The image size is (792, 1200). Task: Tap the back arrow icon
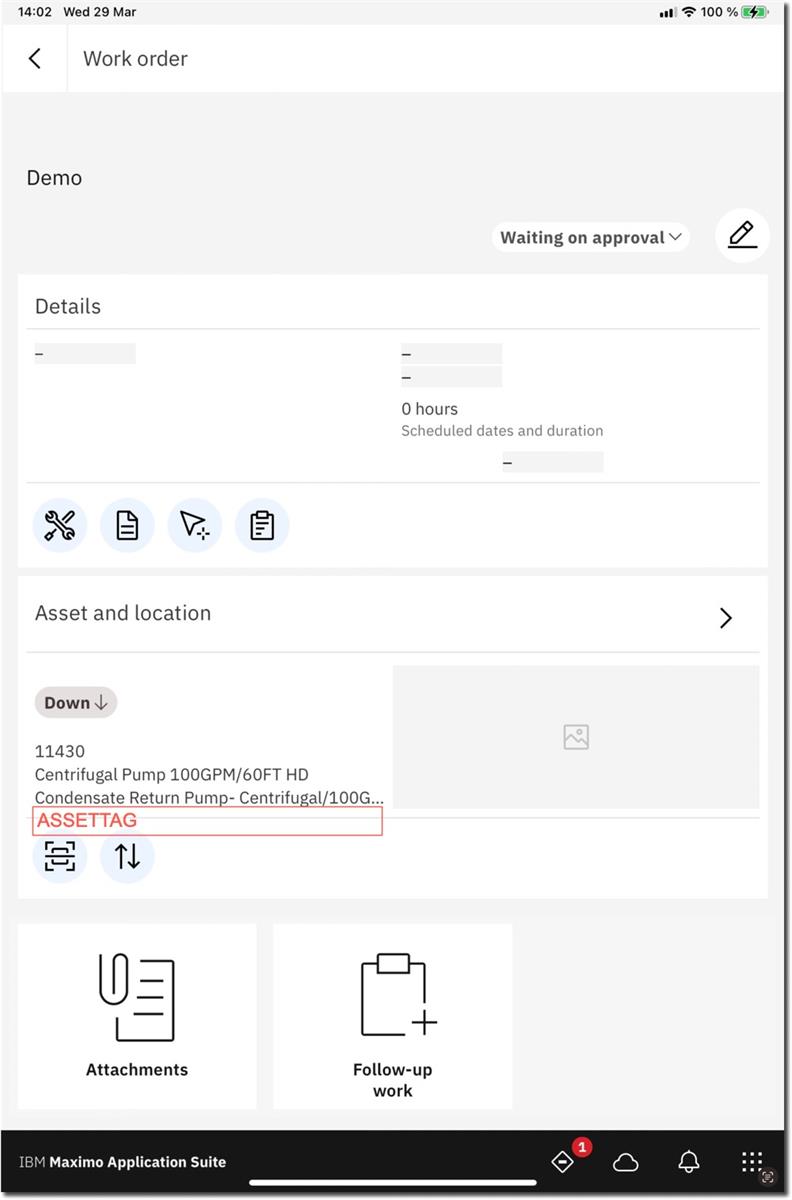35,59
